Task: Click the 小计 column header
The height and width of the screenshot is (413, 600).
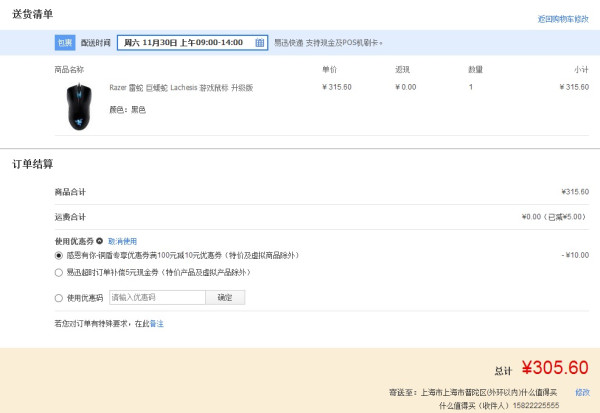Action: coord(581,69)
